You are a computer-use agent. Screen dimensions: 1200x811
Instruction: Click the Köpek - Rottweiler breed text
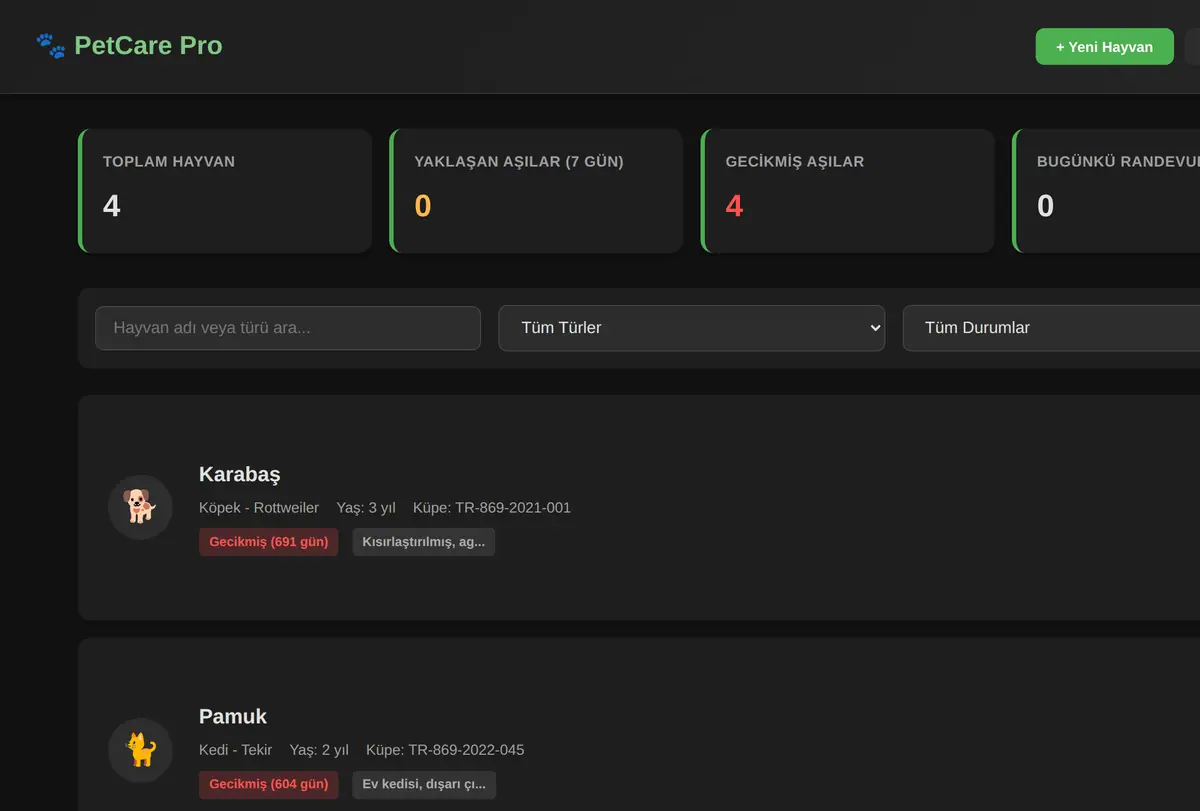[259, 508]
